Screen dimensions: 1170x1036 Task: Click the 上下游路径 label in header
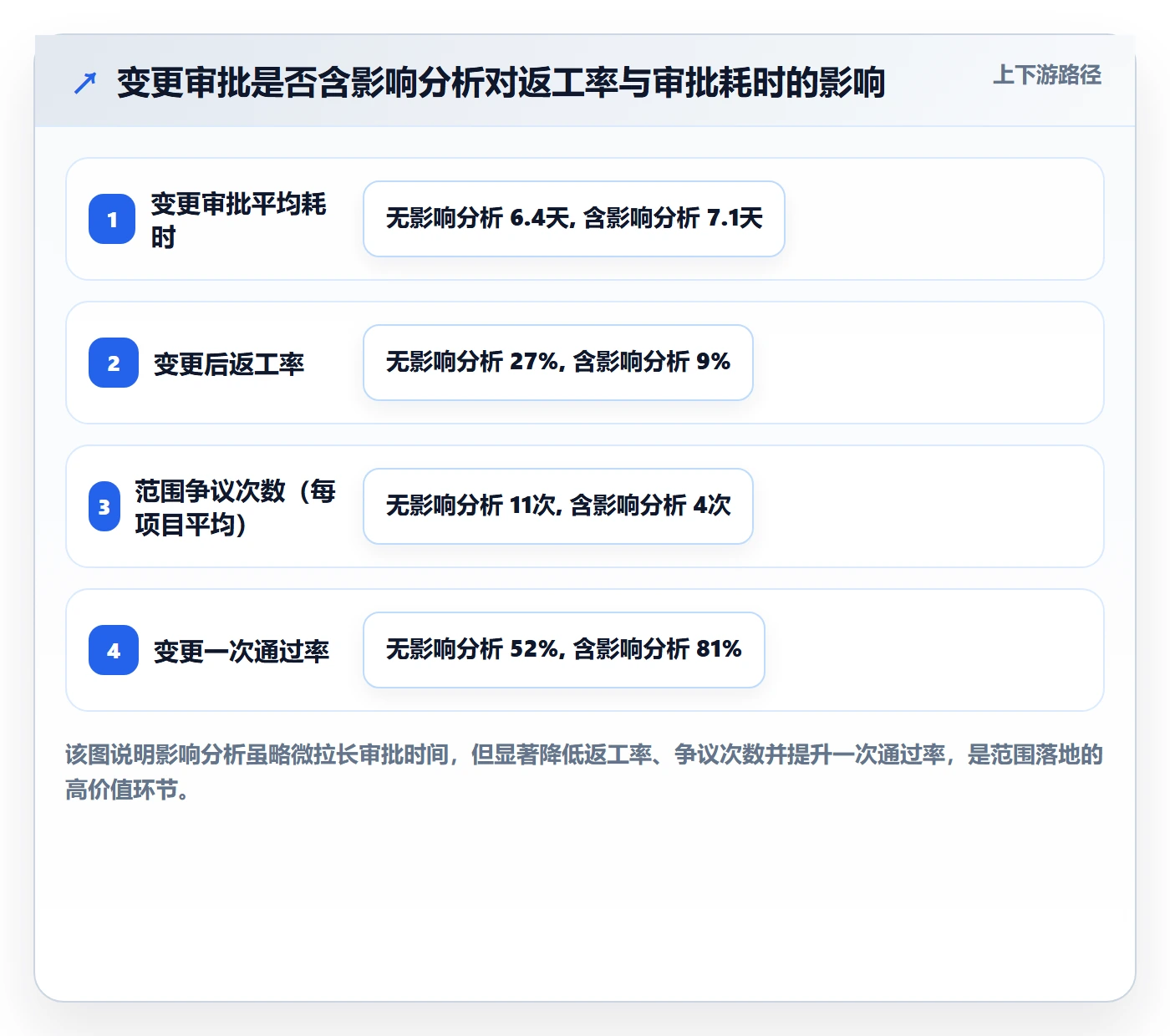coord(1046,75)
